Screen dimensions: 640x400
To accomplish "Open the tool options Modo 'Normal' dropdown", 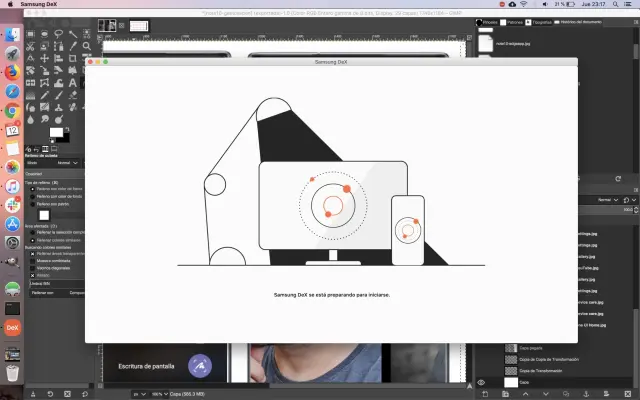I will pyautogui.click(x=68, y=161).
